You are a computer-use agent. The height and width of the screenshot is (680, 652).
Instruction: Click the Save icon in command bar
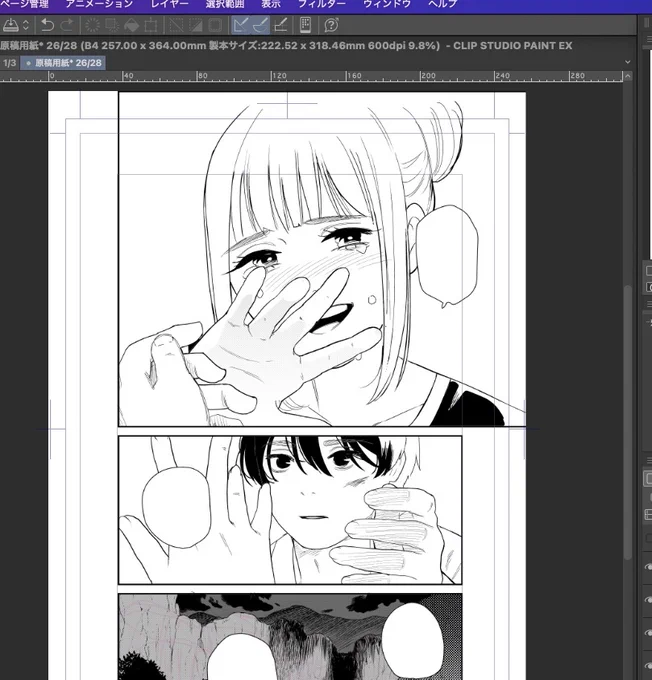[x=10, y=25]
